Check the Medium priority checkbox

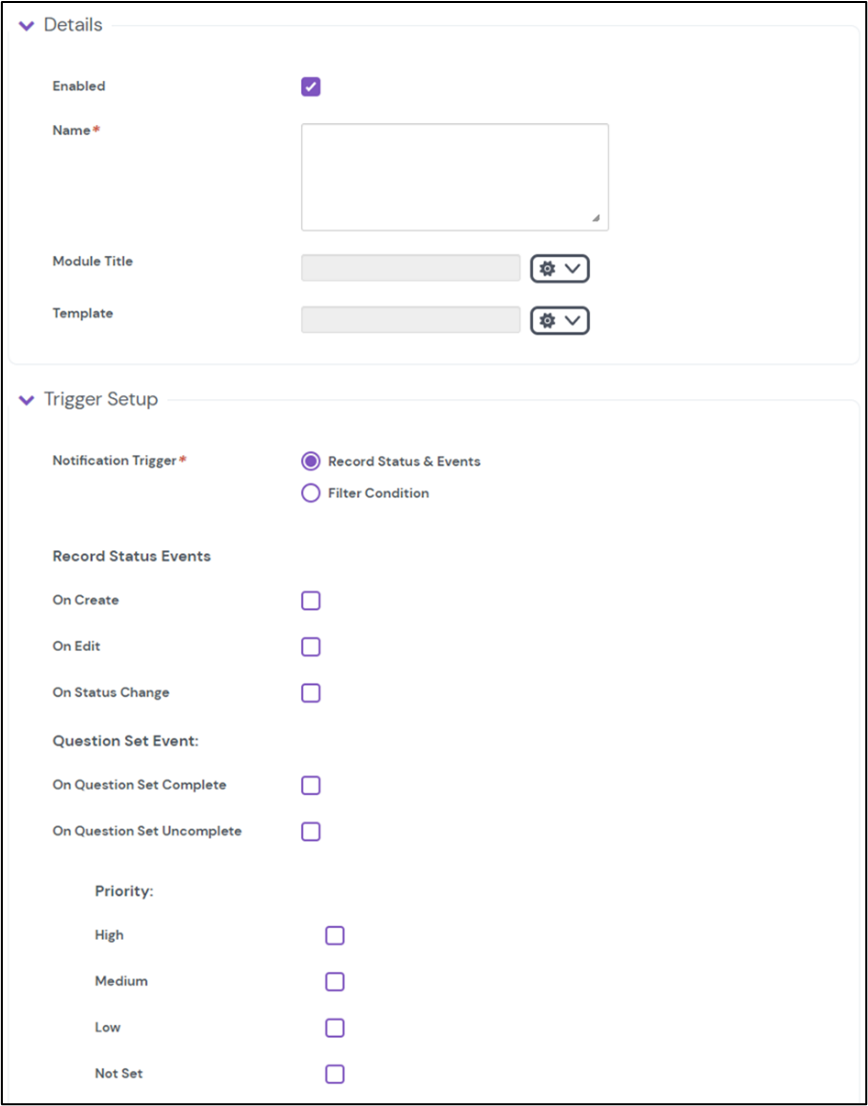pos(334,981)
